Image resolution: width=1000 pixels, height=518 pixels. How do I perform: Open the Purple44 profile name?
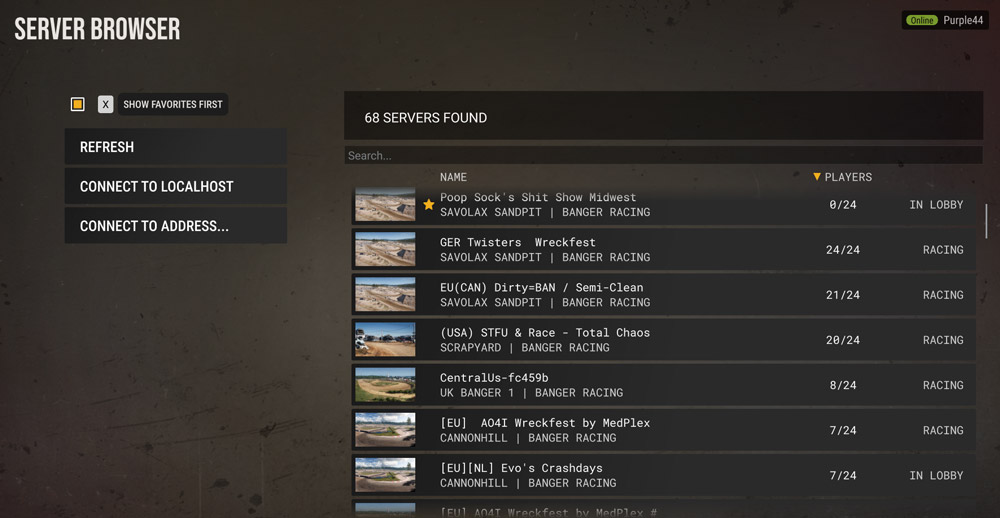coord(963,20)
